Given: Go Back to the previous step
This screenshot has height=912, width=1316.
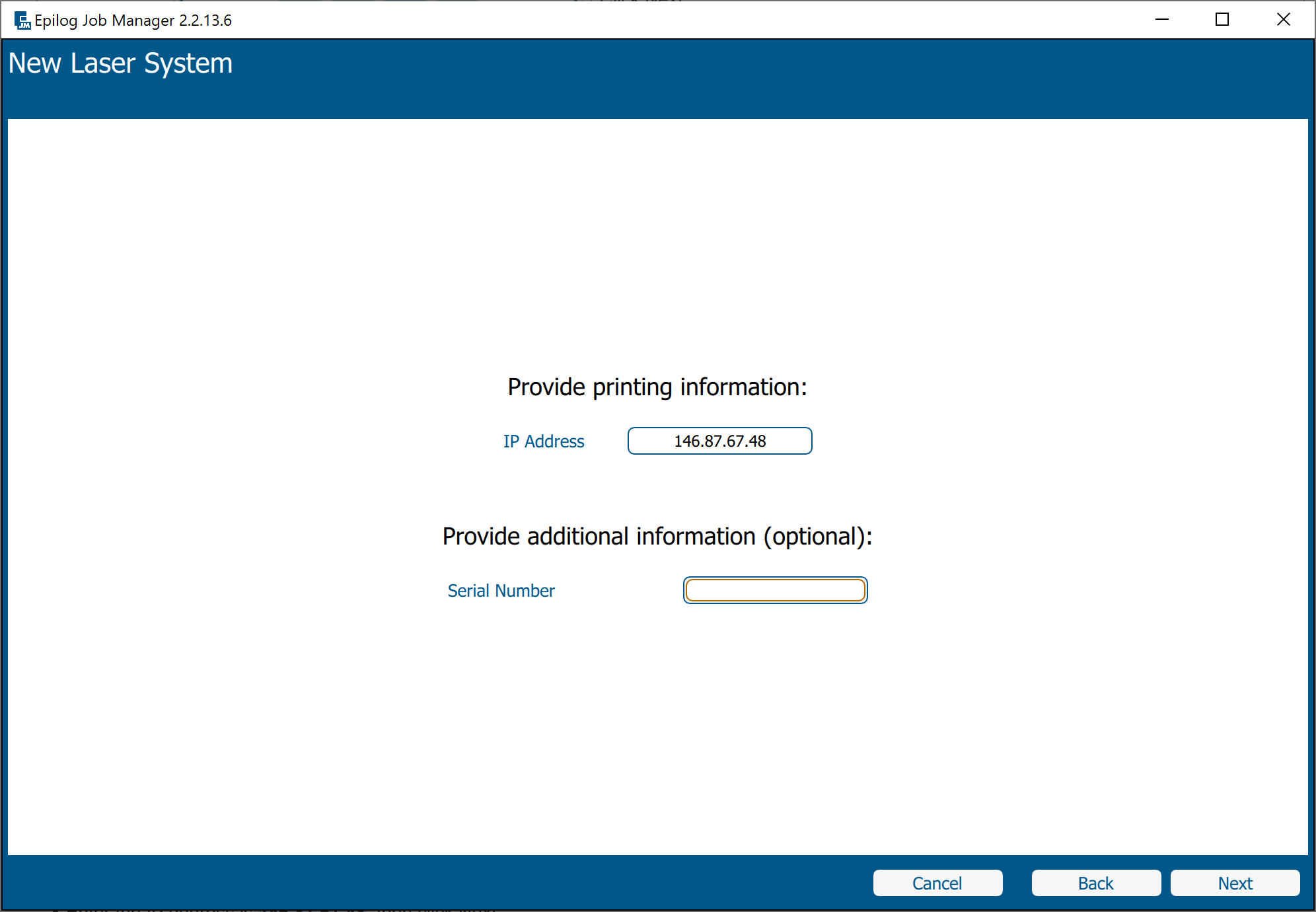Looking at the screenshot, I should point(1096,883).
